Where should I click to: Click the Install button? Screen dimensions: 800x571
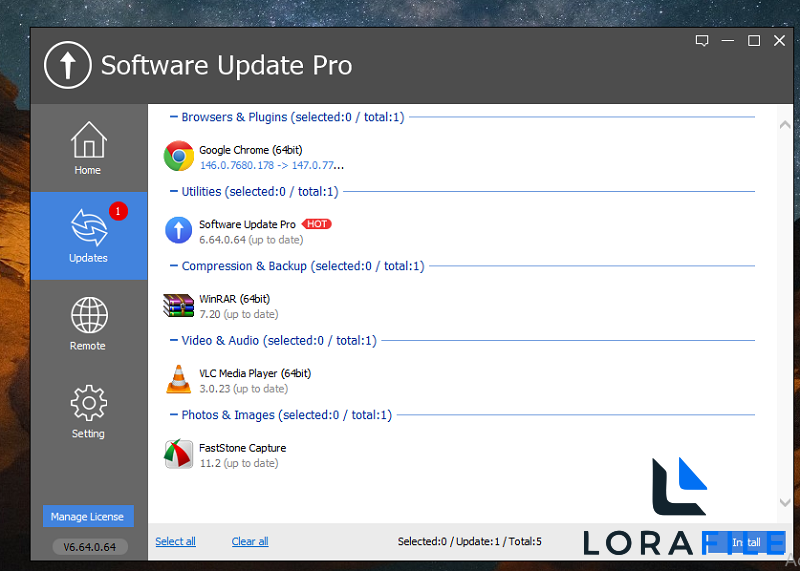(745, 542)
